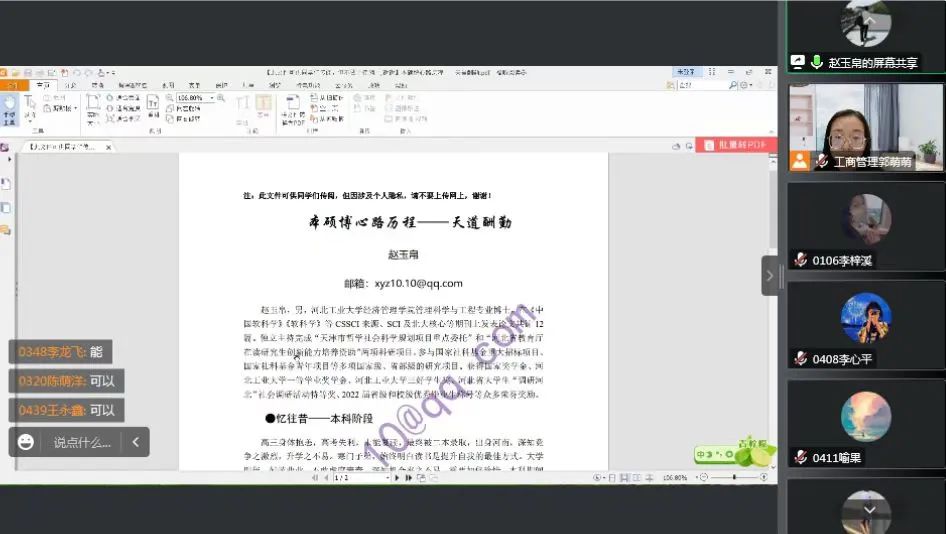Click the muted microphone icon next to 0408李心平
946x534 pixels.
click(800, 358)
